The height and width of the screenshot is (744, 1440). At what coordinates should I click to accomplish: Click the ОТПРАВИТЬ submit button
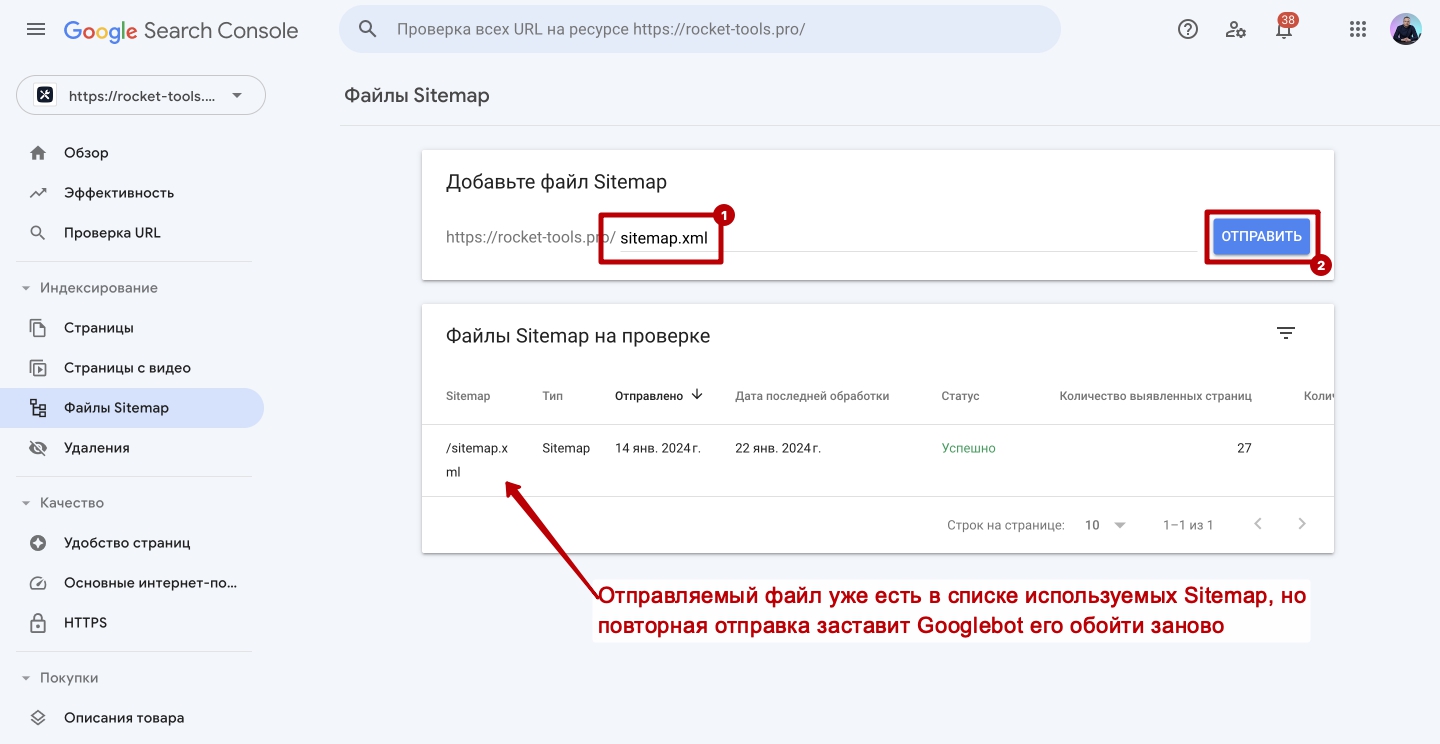[x=1261, y=237]
